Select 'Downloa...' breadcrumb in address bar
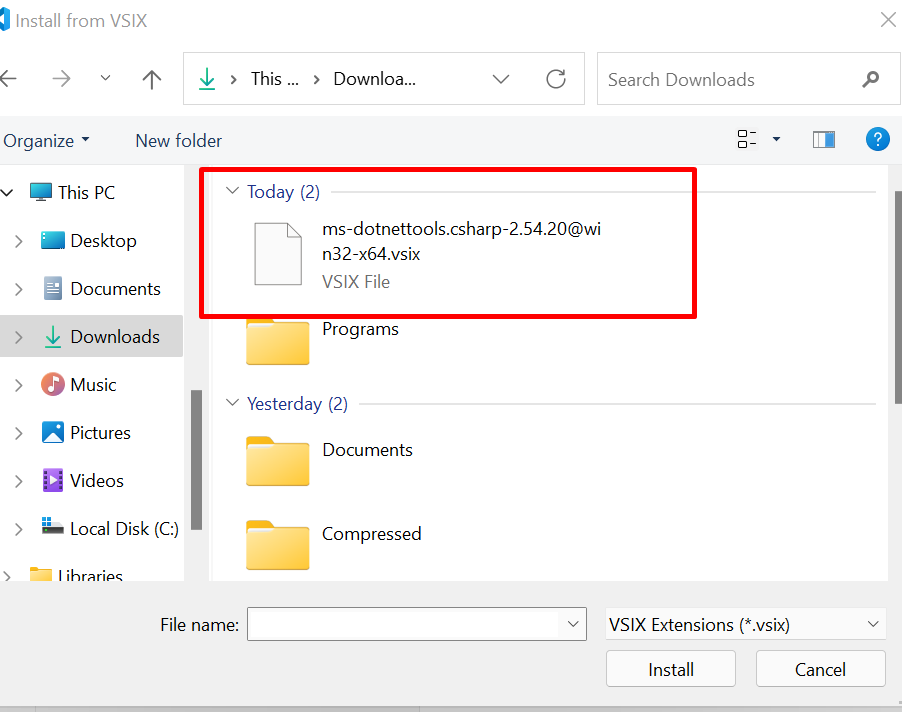Image resolution: width=902 pixels, height=712 pixels. pos(374,79)
